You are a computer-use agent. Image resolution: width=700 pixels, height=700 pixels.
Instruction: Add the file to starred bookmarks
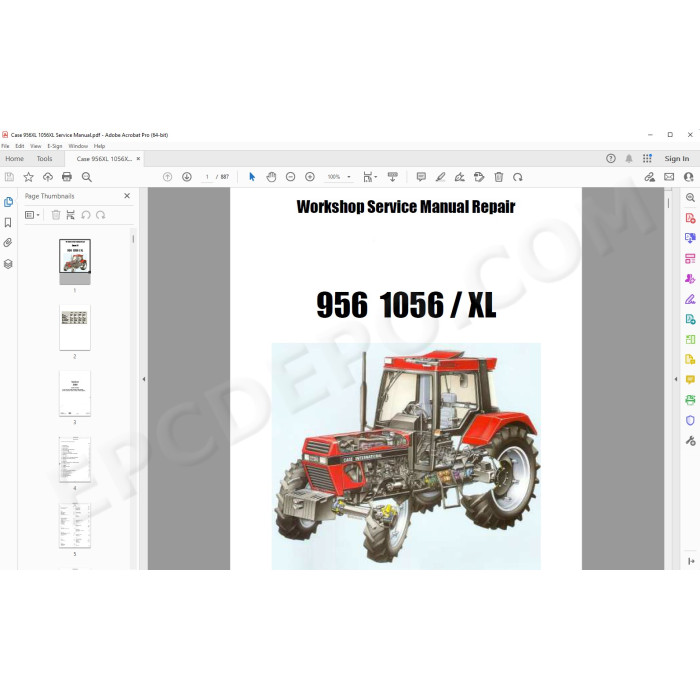pos(29,177)
